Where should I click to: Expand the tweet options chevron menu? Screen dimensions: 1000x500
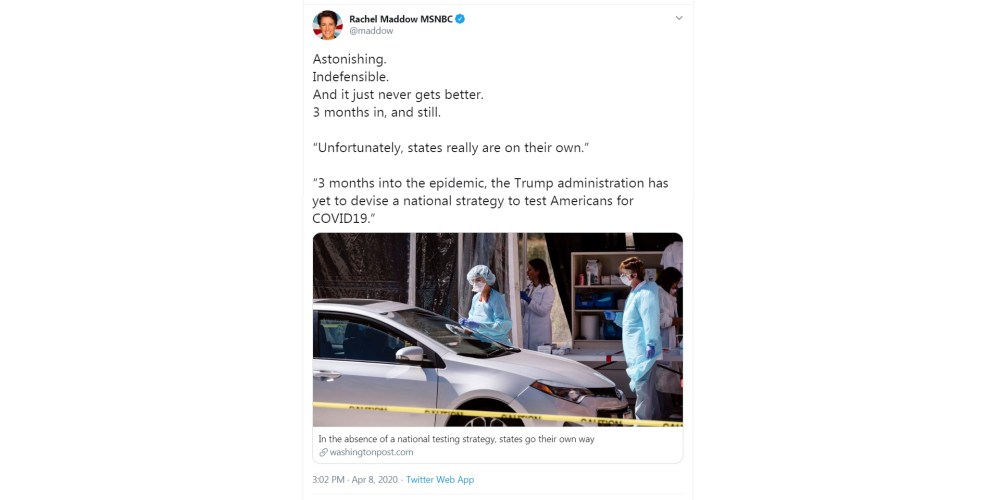pyautogui.click(x=679, y=18)
